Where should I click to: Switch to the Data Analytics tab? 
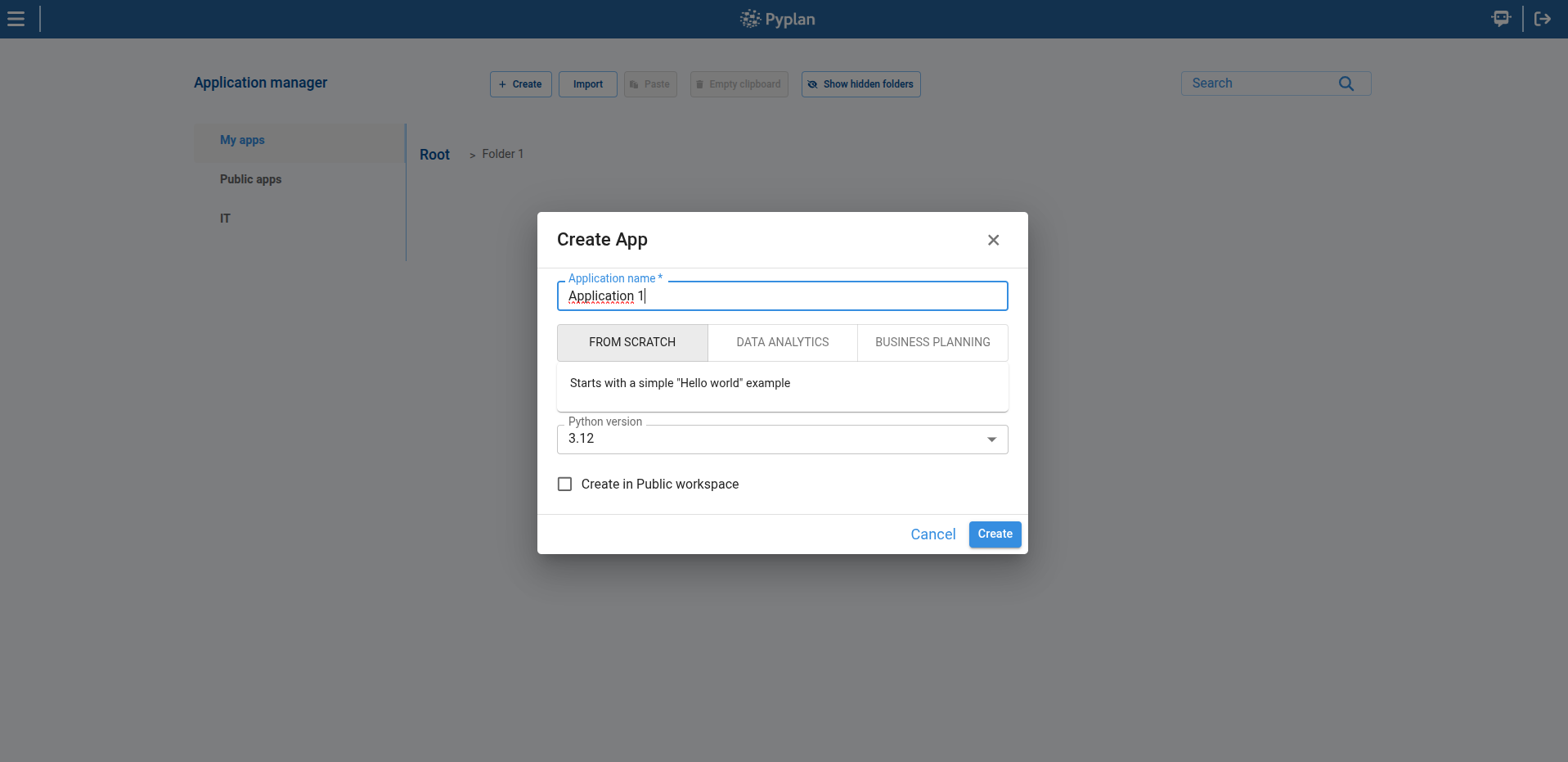[782, 342]
